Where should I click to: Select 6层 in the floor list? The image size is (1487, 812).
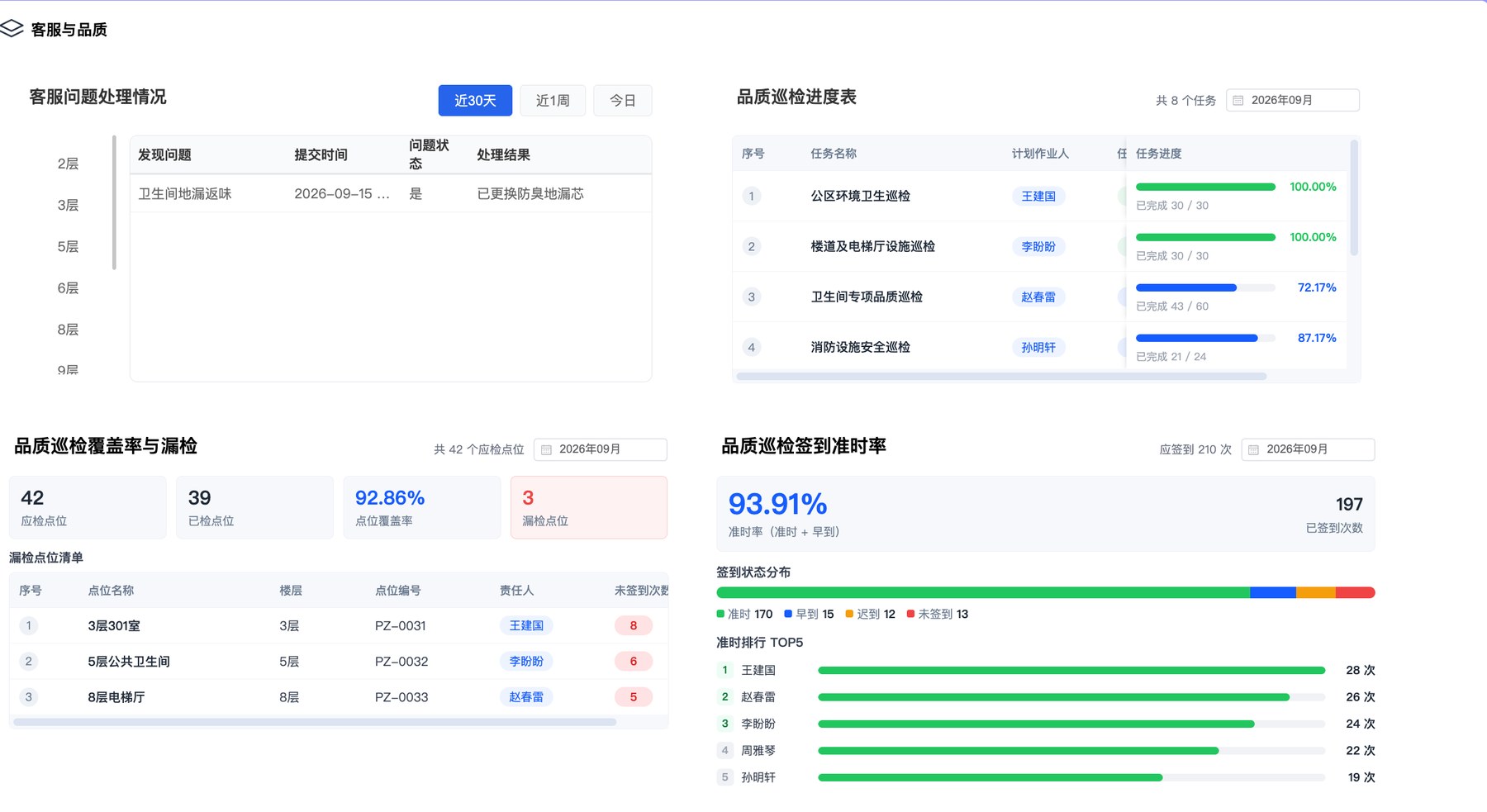click(x=68, y=287)
